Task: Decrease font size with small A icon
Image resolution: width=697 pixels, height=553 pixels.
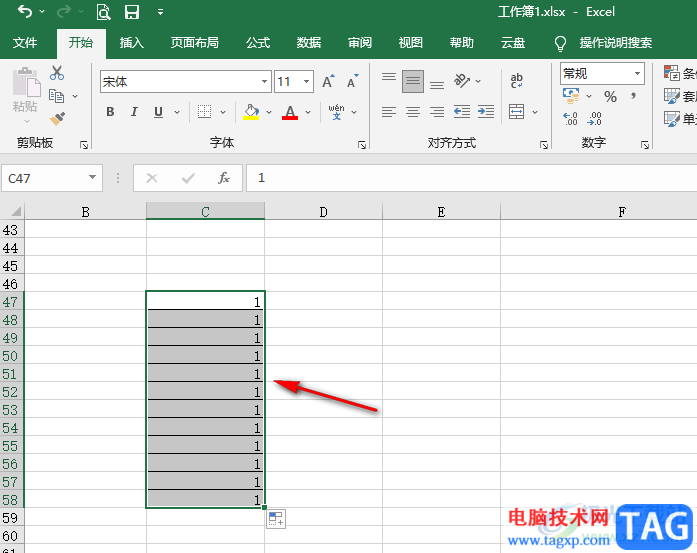Action: point(353,81)
